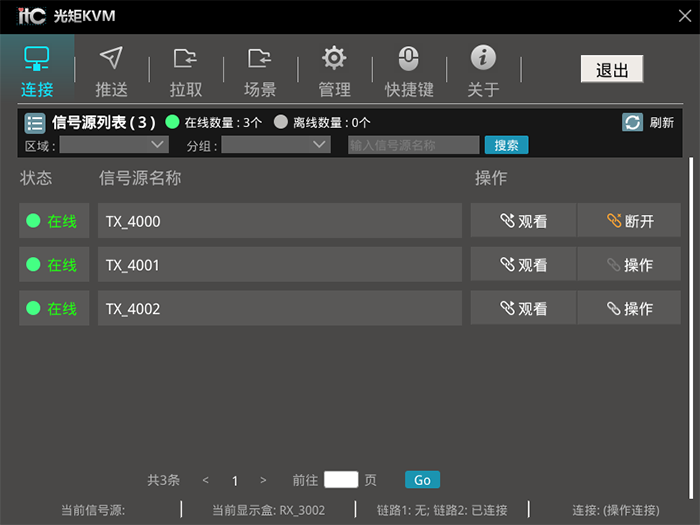Click 观看 for TX_4000
Screen dimensions: 700x525
pos(523,221)
